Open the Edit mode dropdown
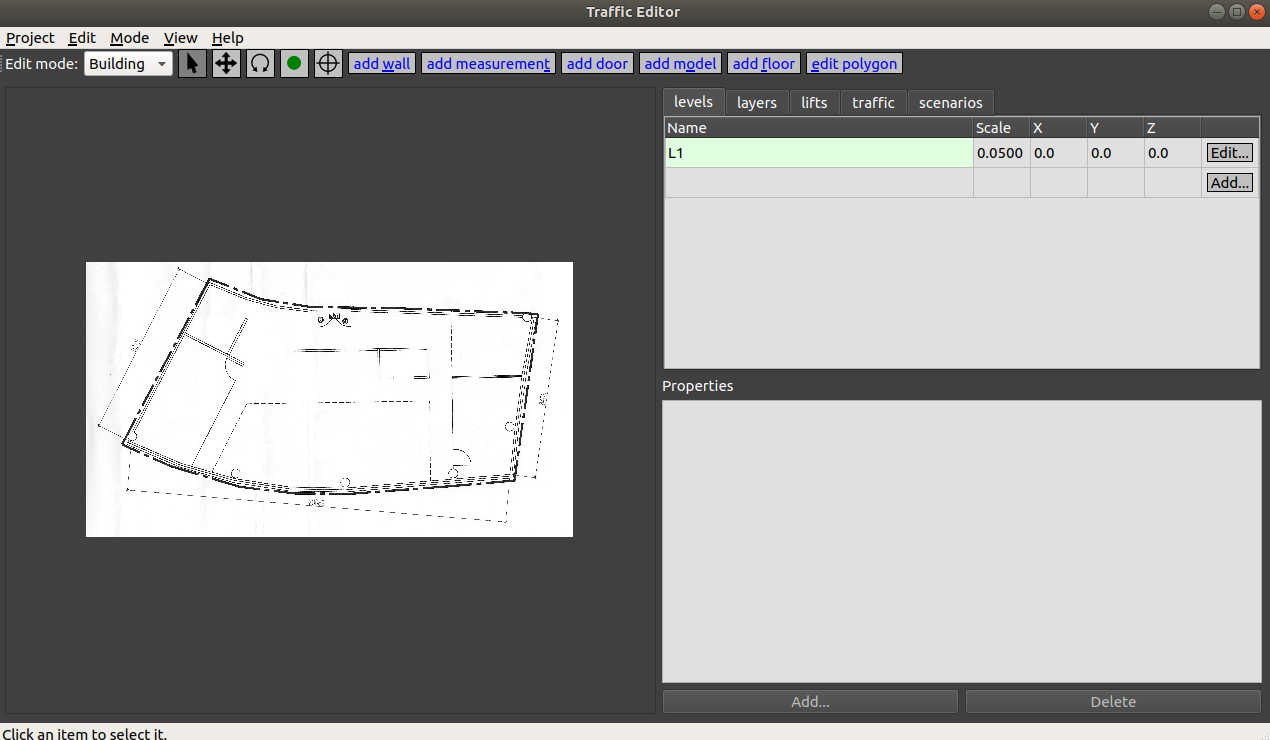Screen dimensions: 1270x740 tap(128, 63)
